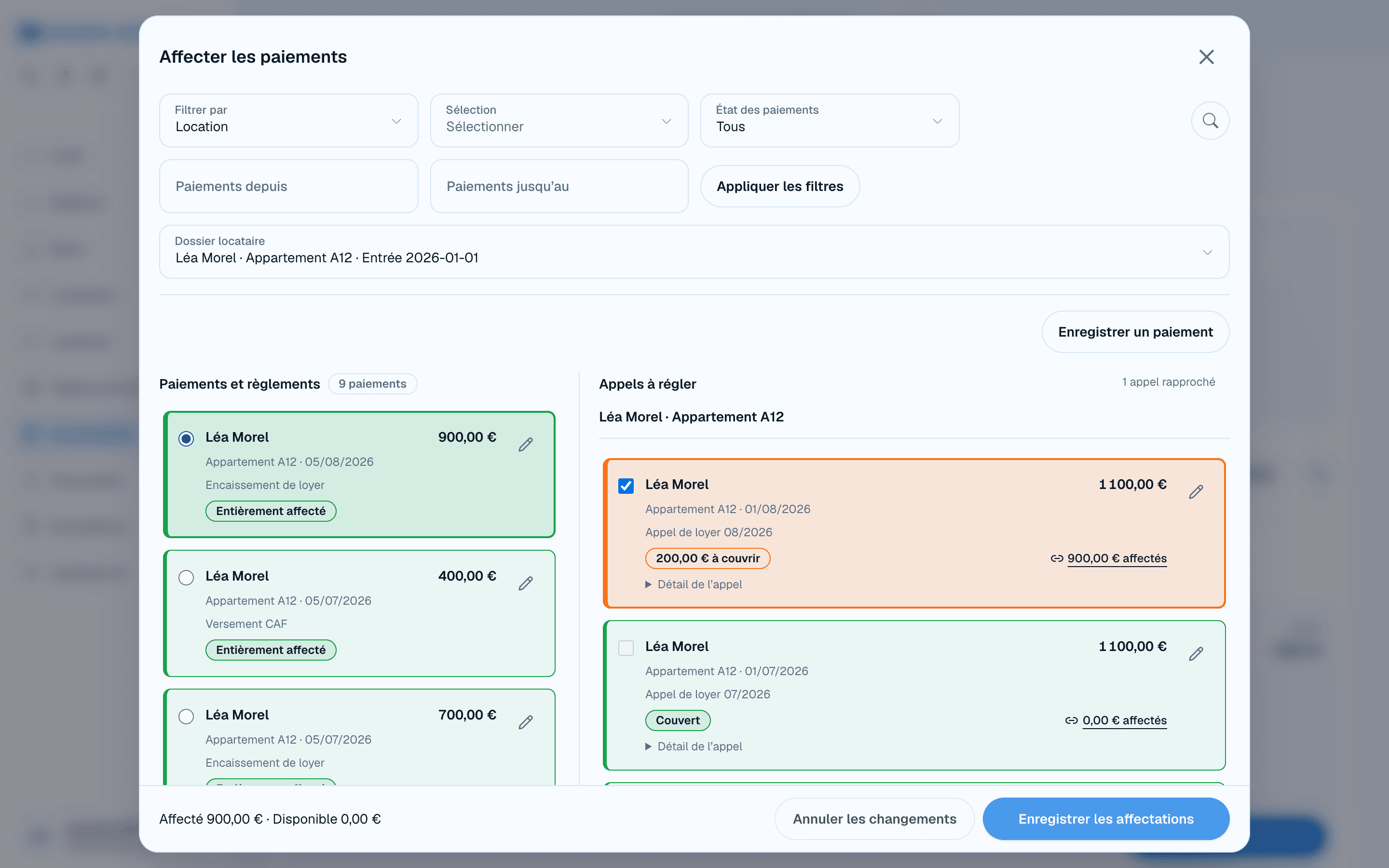This screenshot has width=1389, height=868.
Task: Uncheck the Appel de loyer 08/2026 checkbox
Action: (x=626, y=486)
